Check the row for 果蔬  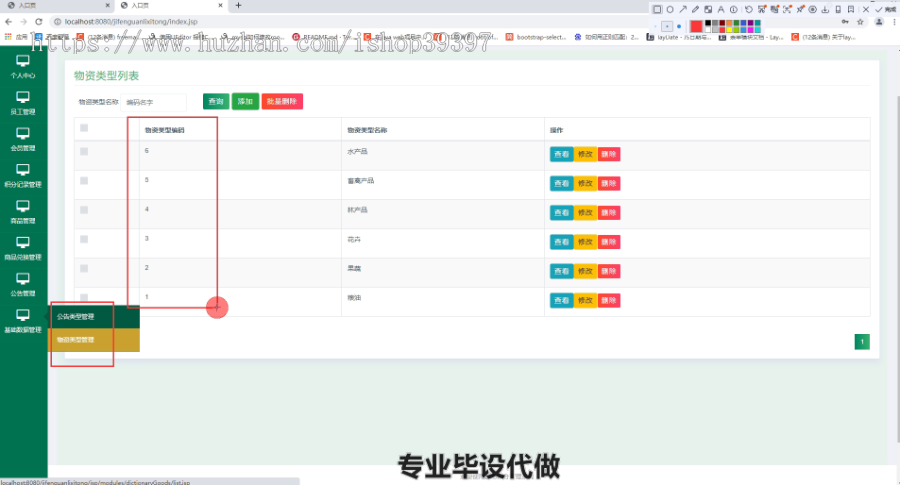(84, 269)
